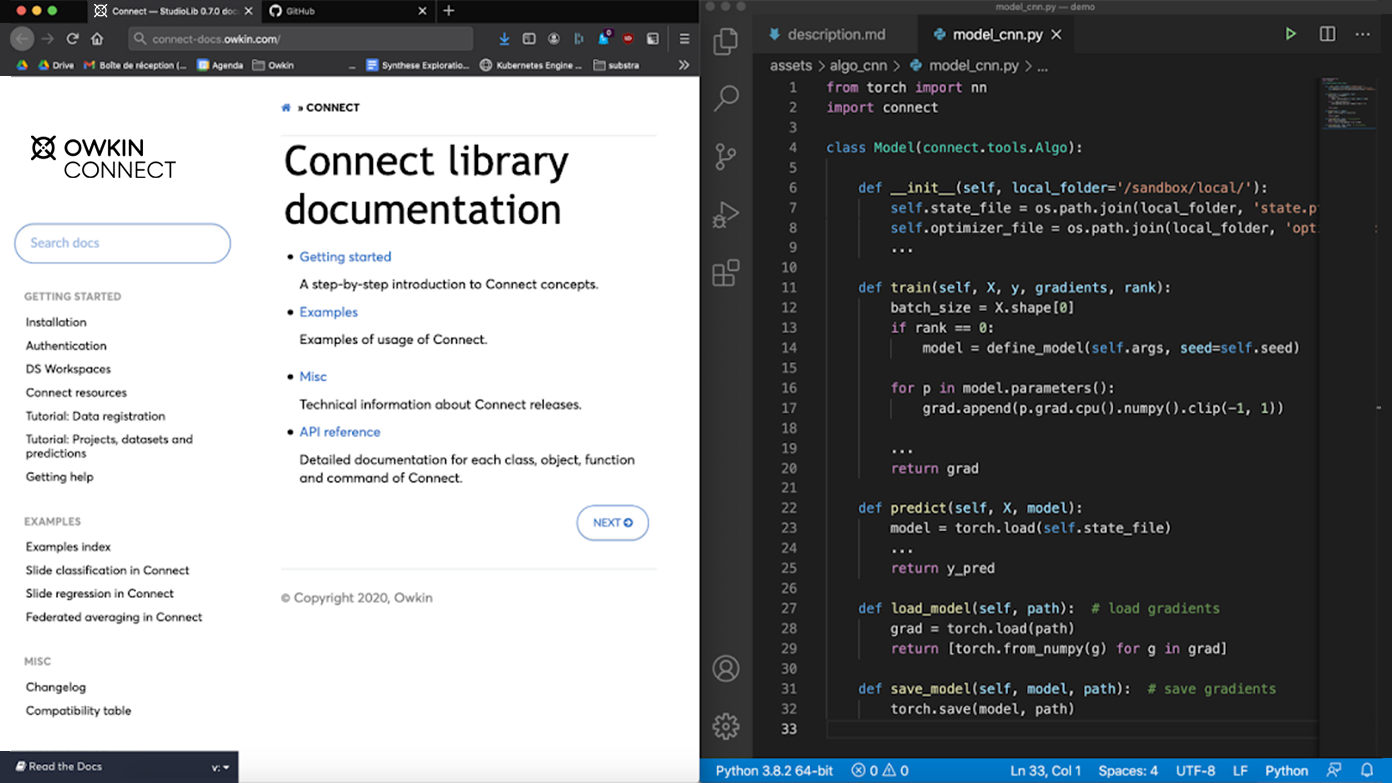The height and width of the screenshot is (783, 1392).
Task: Select Python interpreter 3.8.2 64-bit
Action: coord(774,771)
